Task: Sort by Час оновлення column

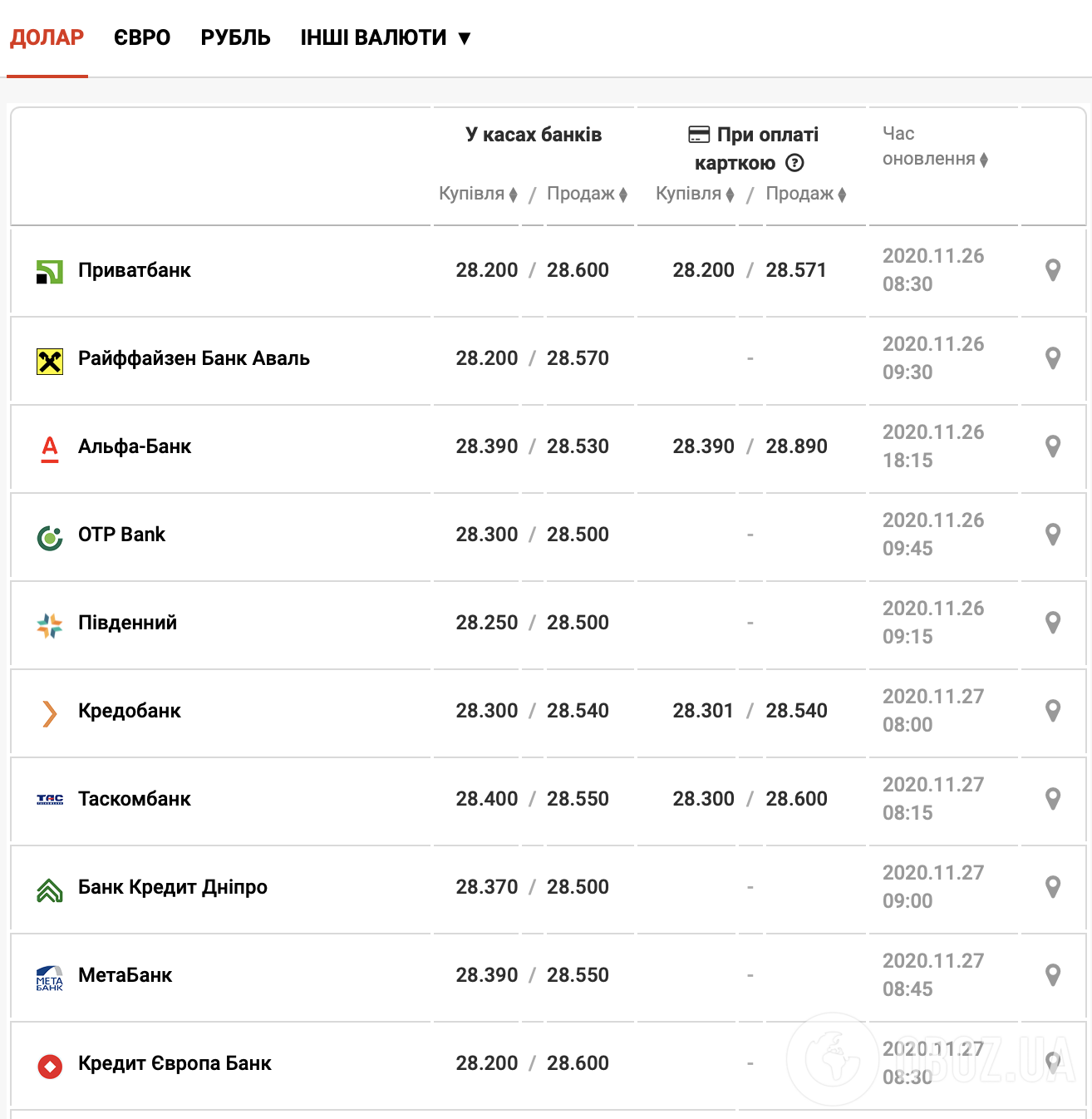Action: point(935,146)
